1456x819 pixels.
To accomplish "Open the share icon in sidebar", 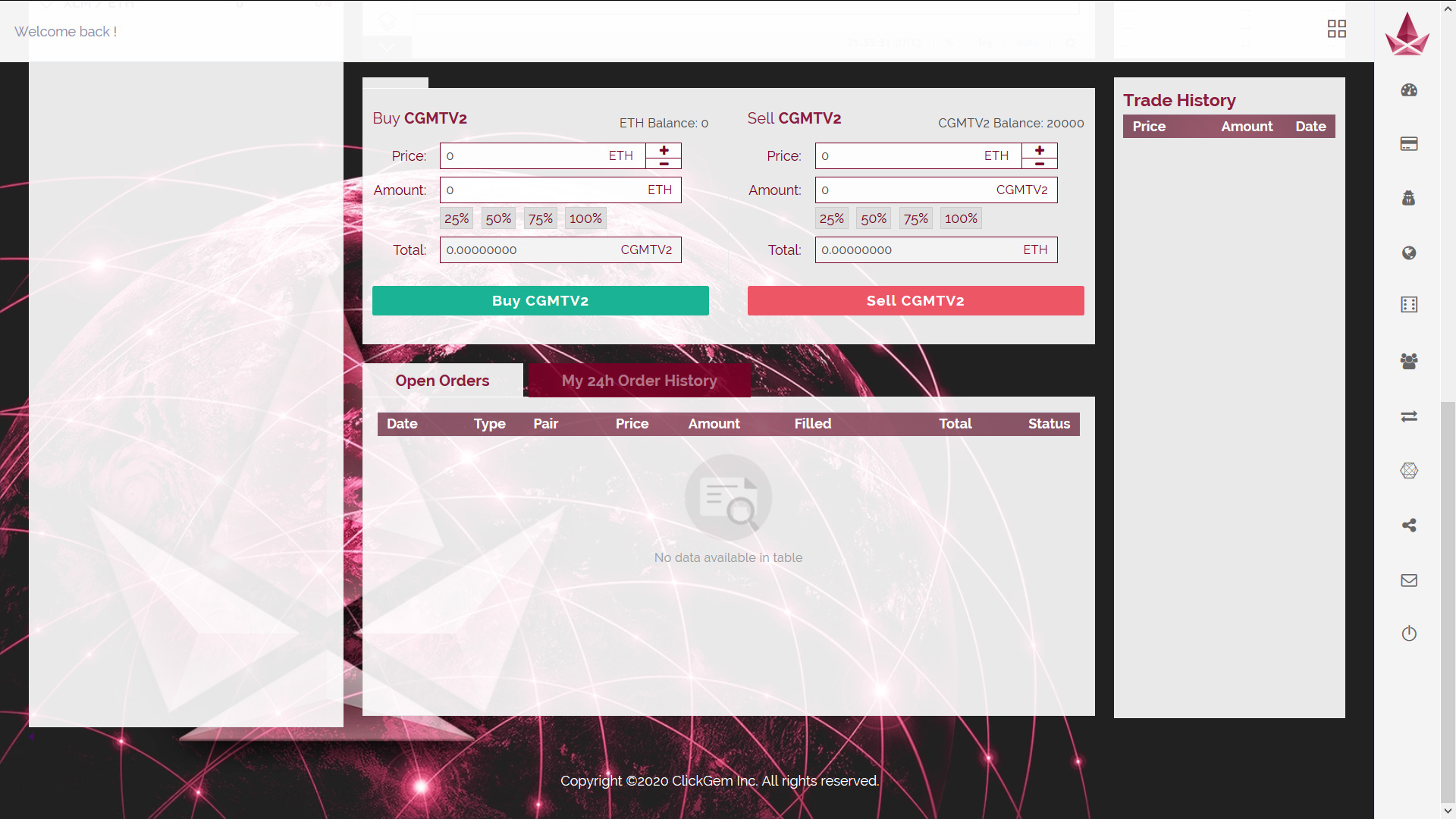I will click(1409, 525).
